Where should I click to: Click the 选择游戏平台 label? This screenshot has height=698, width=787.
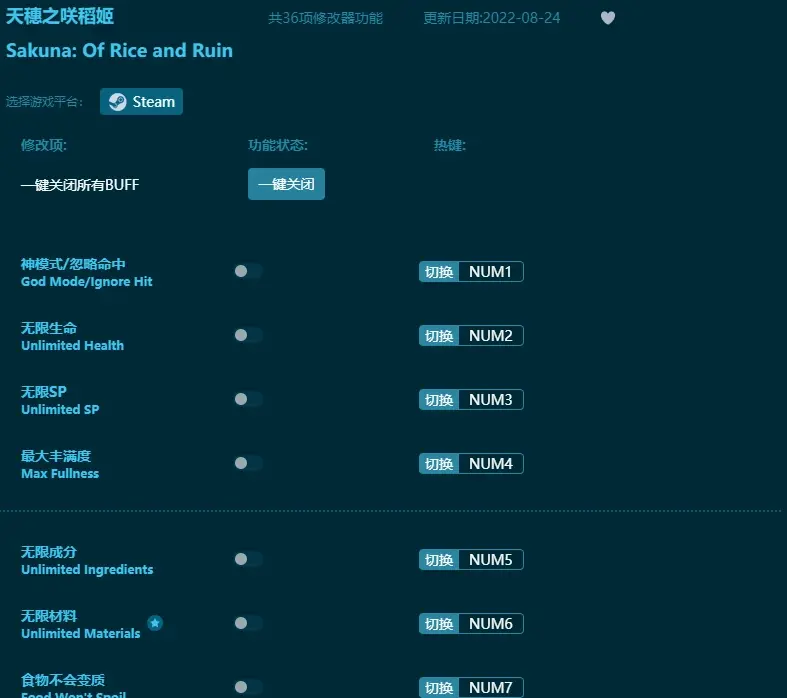click(x=44, y=102)
